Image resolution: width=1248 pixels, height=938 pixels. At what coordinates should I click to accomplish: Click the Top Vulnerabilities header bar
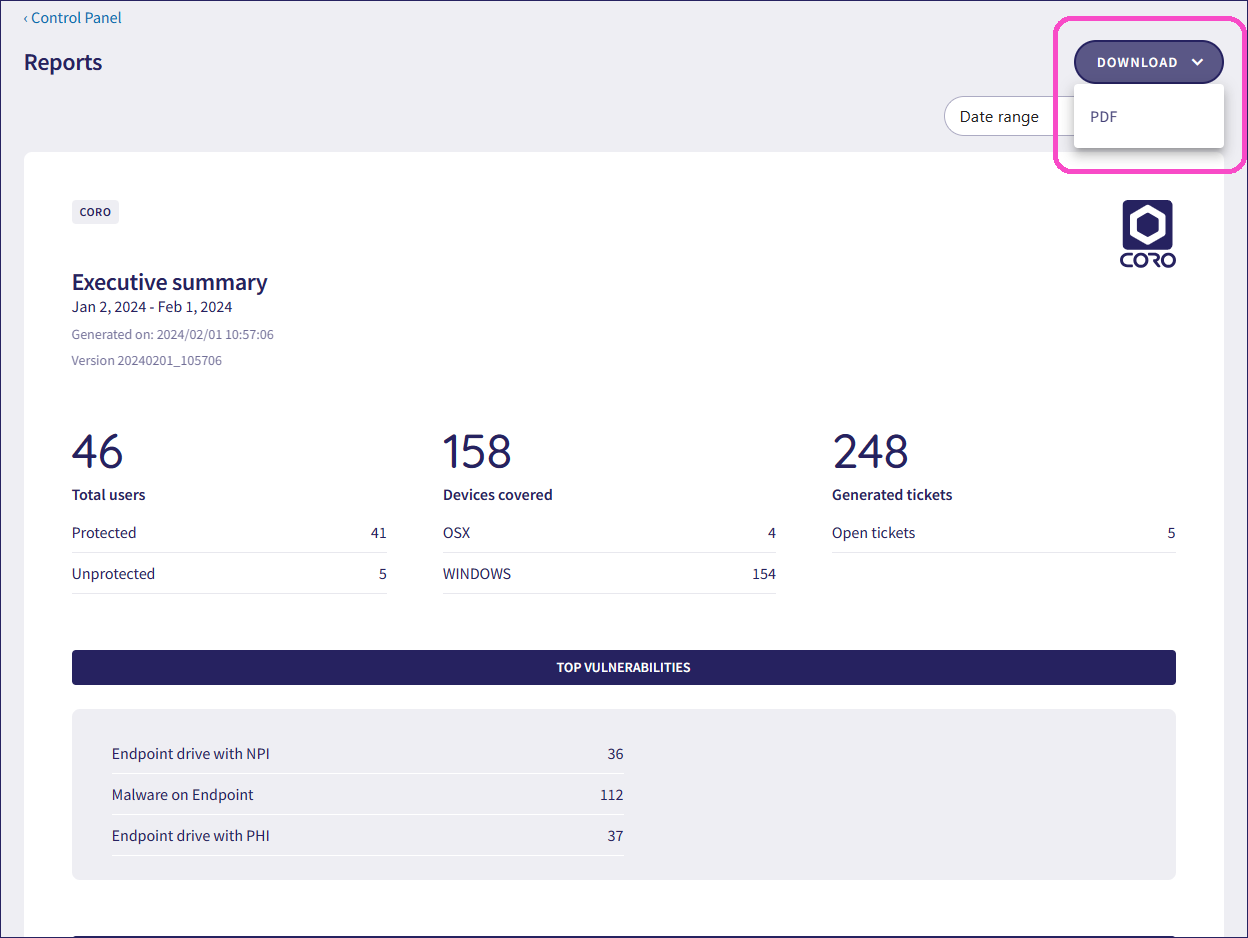(x=623, y=667)
